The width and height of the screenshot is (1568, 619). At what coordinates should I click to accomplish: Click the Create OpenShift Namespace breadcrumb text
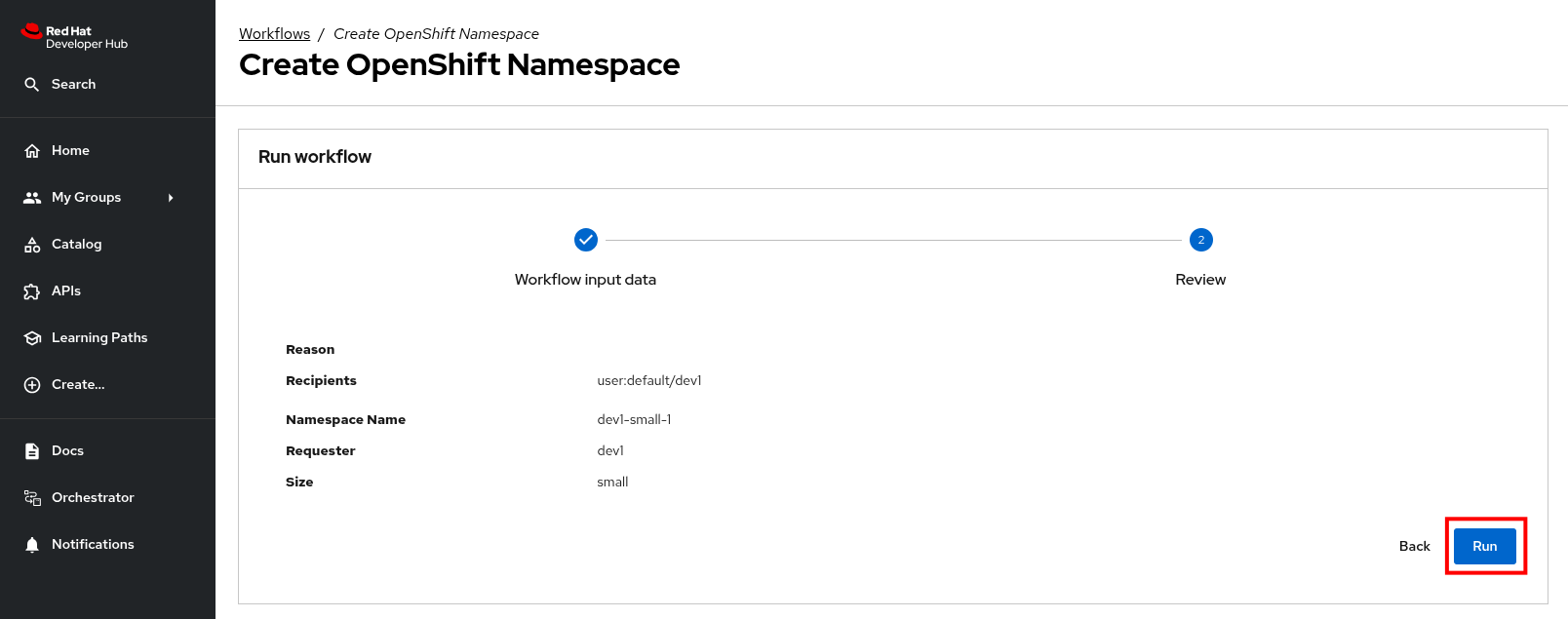tap(436, 34)
